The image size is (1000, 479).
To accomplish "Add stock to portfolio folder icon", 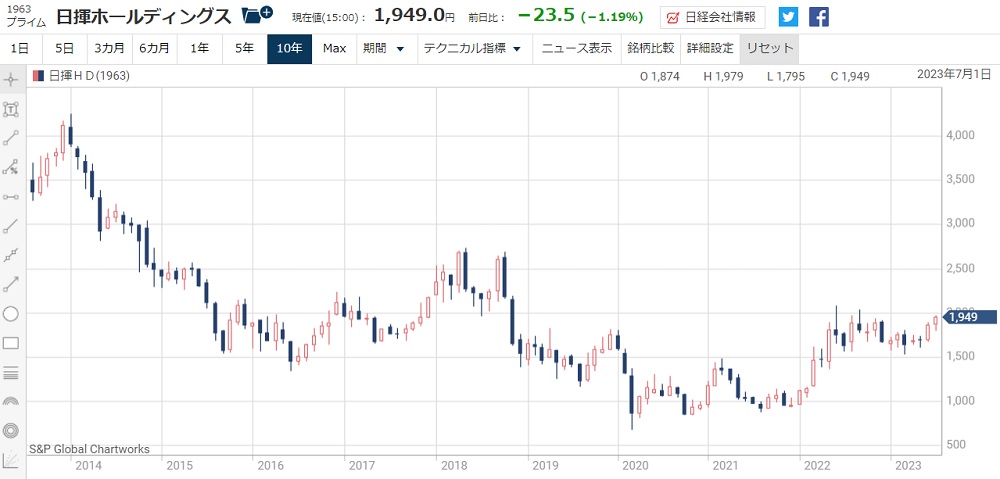I will pos(257,15).
